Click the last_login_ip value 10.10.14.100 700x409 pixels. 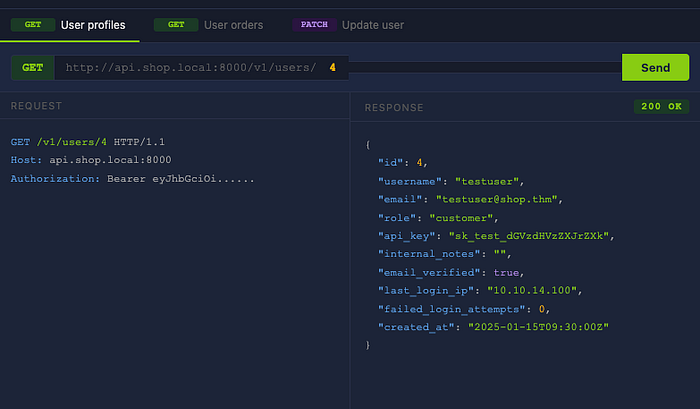532,290
